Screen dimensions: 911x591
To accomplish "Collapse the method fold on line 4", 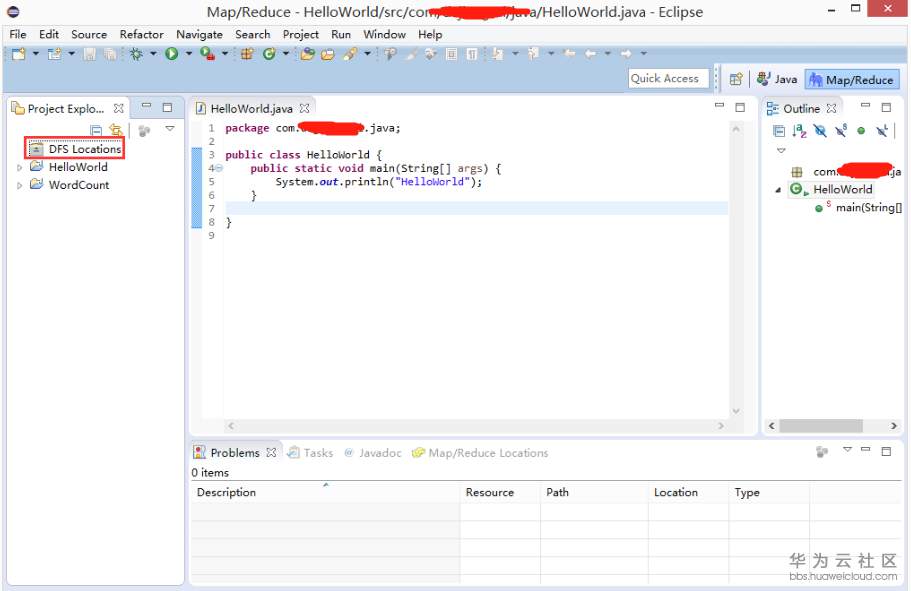I will coord(219,169).
